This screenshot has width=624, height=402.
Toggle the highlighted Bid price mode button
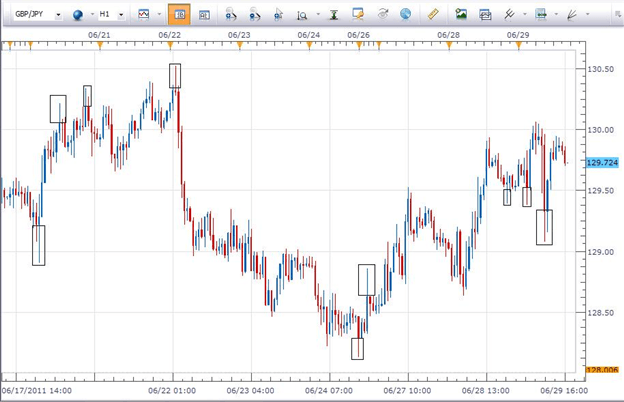179,14
